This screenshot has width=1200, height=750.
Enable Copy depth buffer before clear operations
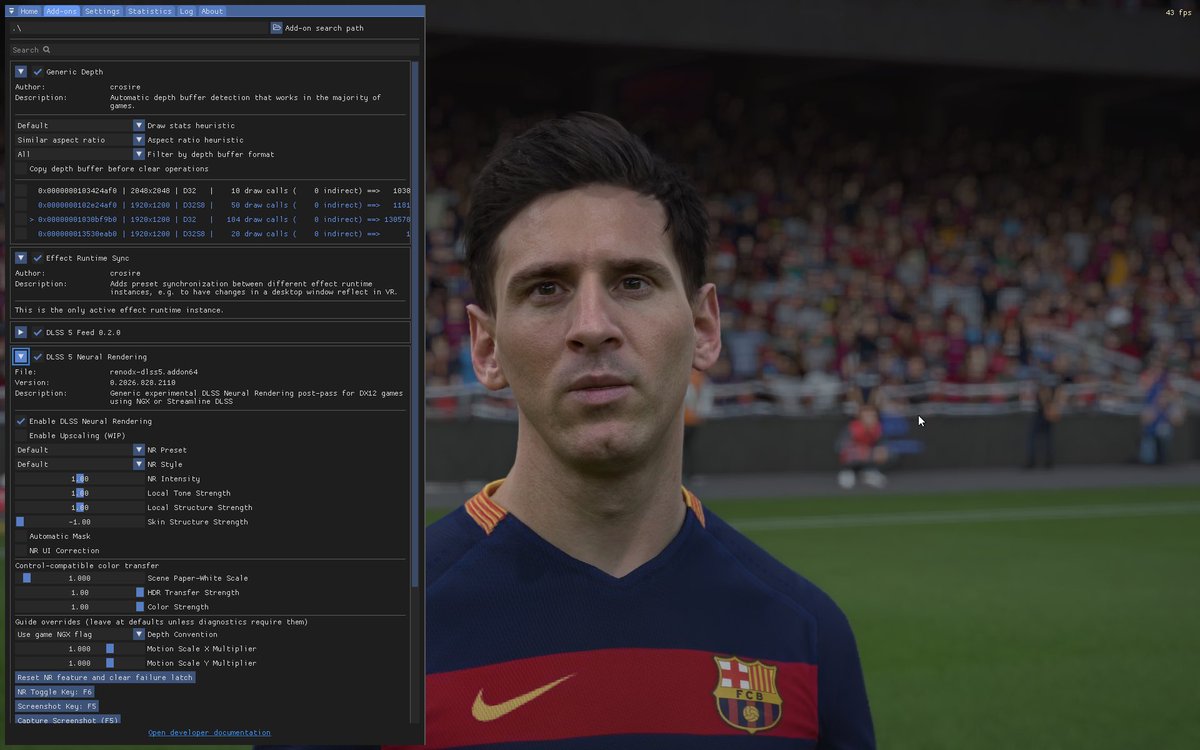tap(21, 169)
